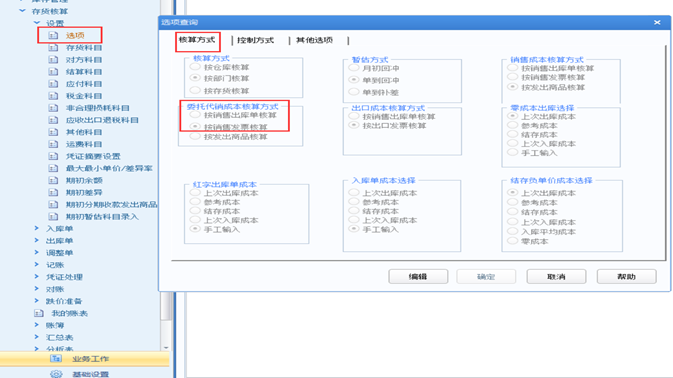The width and height of the screenshot is (673, 378).
Task: Expand the 对账 tree node
Action: coord(37,289)
